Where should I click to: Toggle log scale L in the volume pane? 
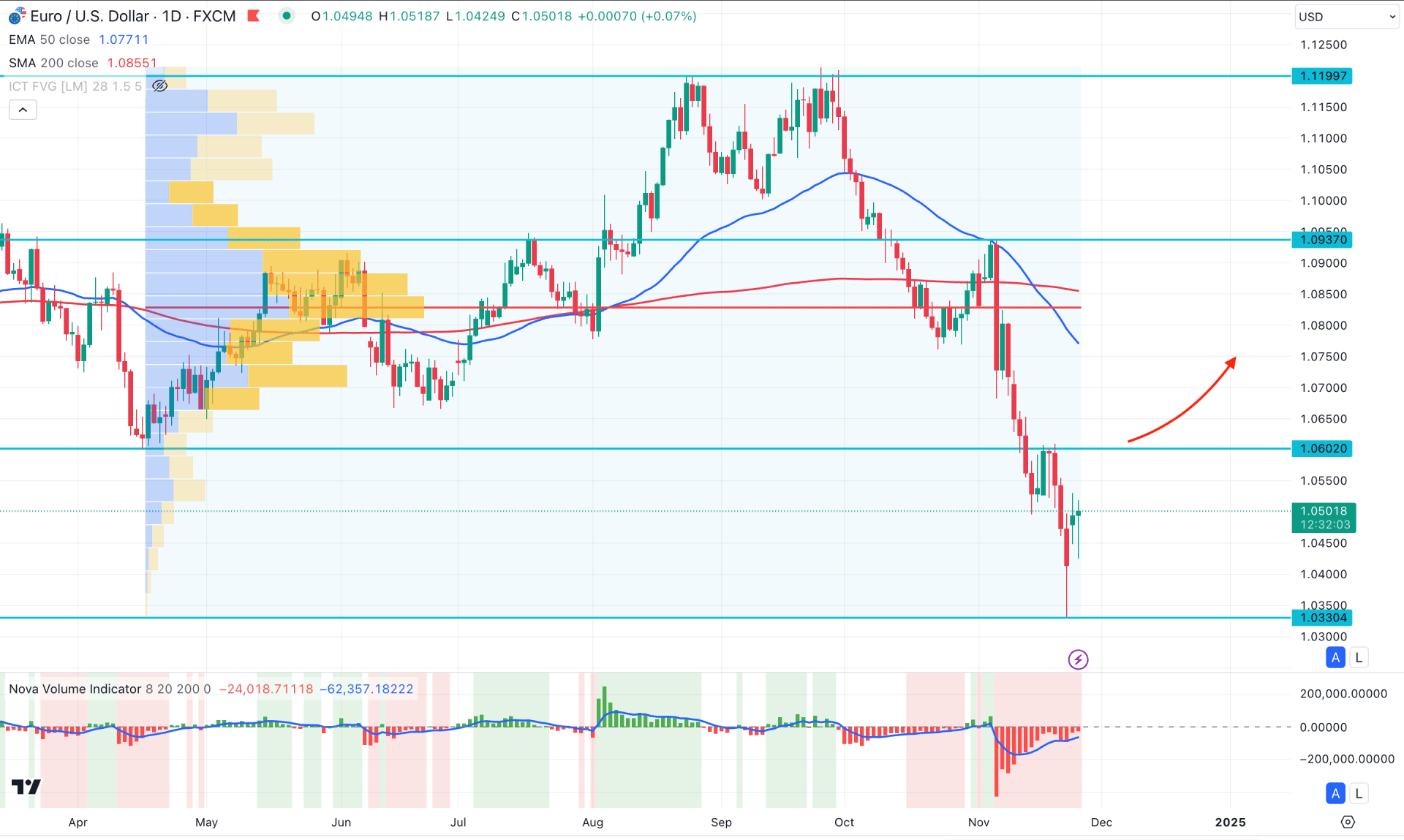click(1359, 793)
